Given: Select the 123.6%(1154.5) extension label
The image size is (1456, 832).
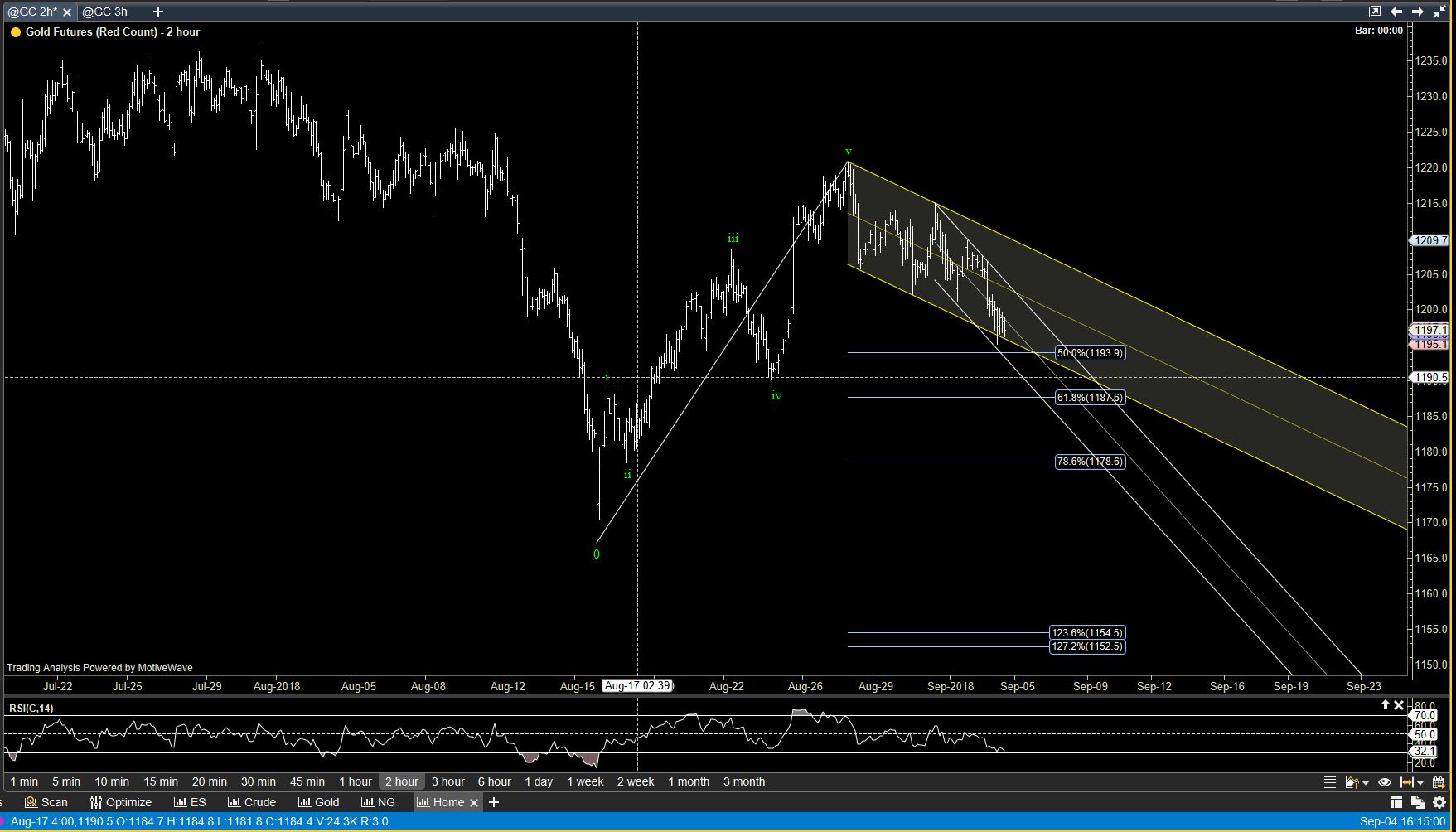Looking at the screenshot, I should click(x=1087, y=633).
